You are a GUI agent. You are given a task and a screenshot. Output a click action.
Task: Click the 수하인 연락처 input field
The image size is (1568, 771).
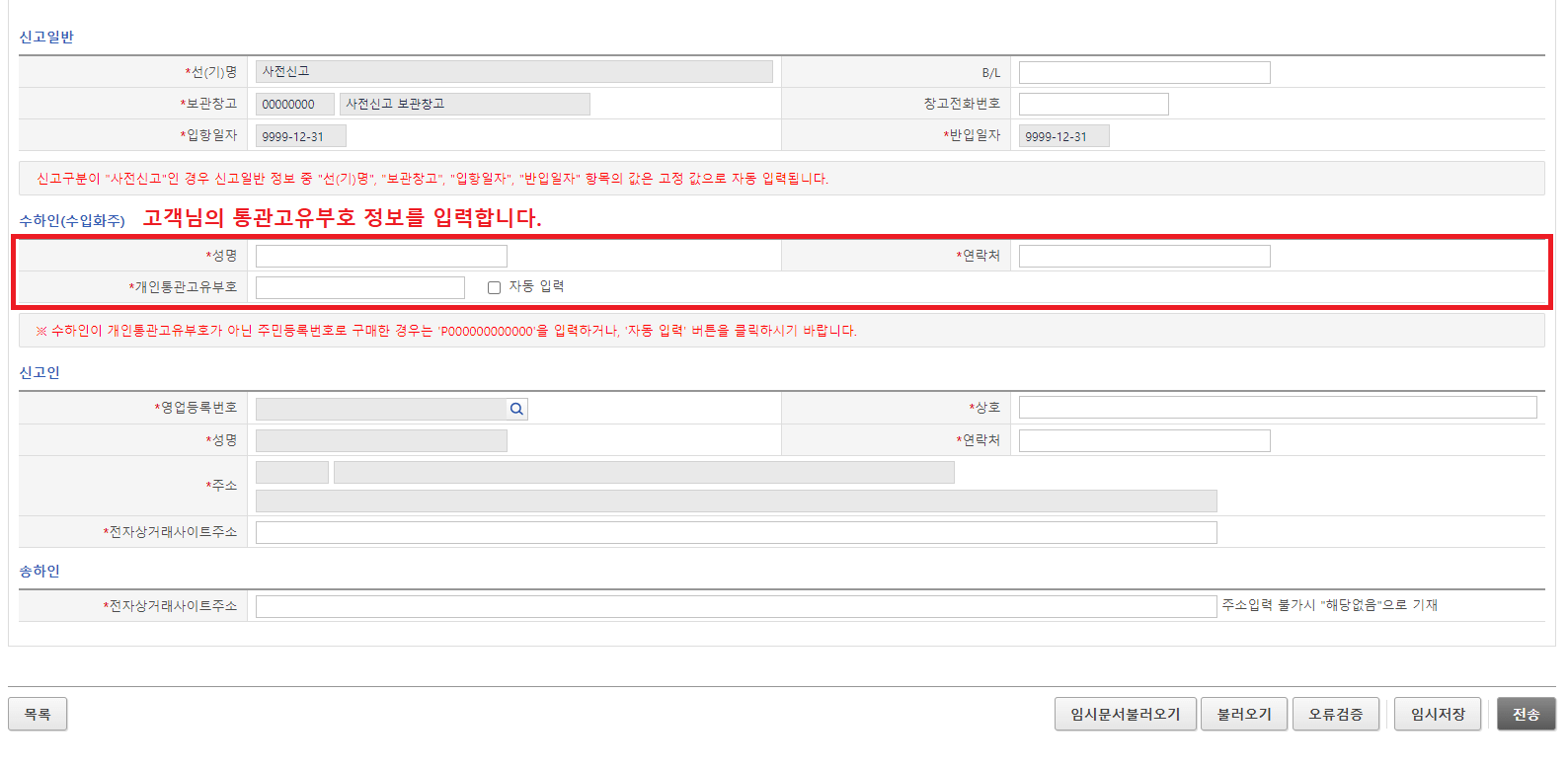(x=1144, y=256)
